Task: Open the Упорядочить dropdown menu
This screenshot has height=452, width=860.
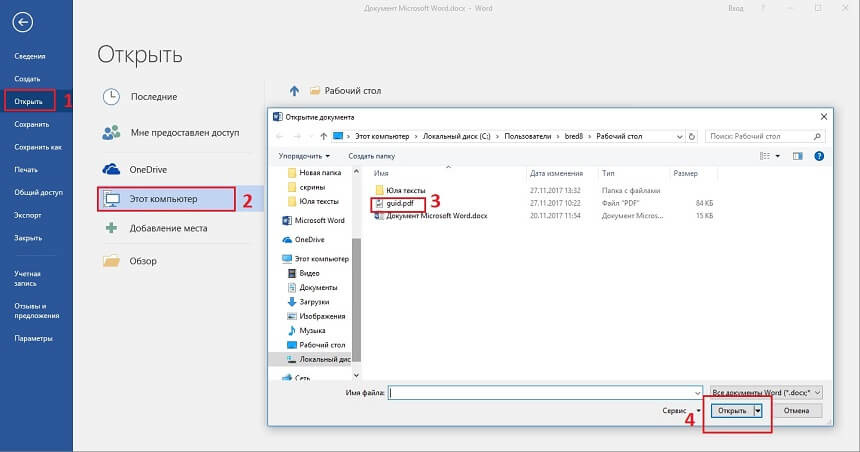Action: (x=304, y=156)
